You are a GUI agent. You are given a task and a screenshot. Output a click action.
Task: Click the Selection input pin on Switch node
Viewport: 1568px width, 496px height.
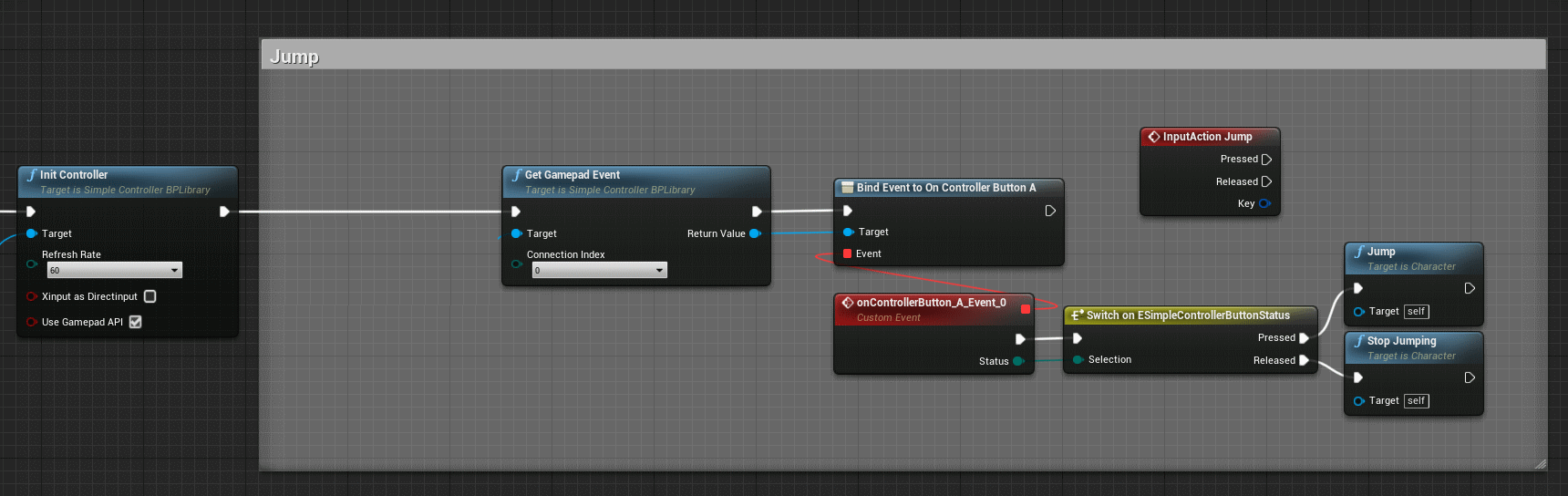click(1078, 359)
